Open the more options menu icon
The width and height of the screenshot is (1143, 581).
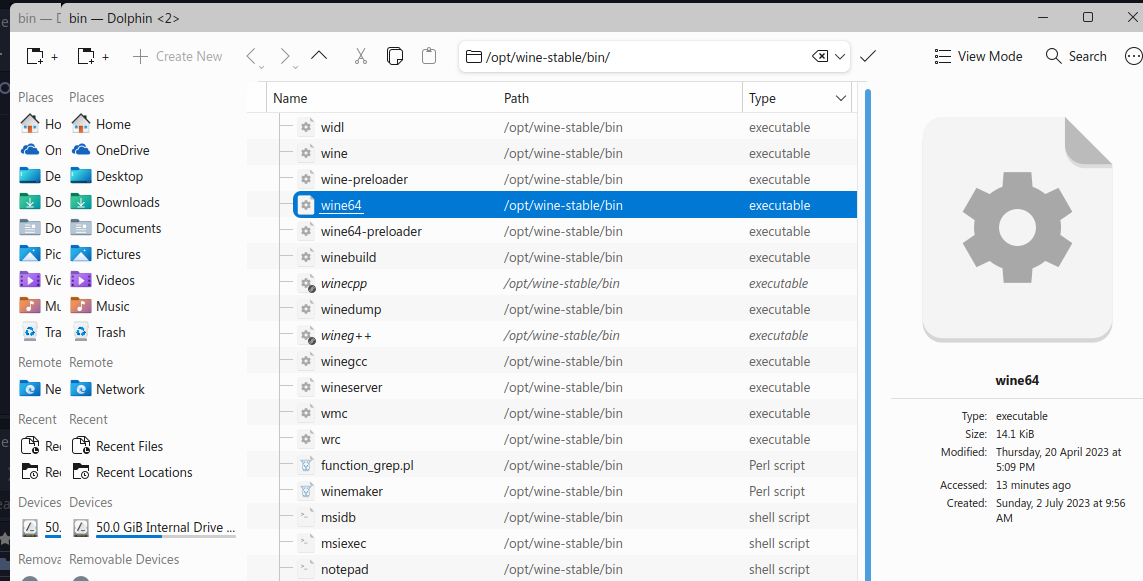(x=1134, y=56)
